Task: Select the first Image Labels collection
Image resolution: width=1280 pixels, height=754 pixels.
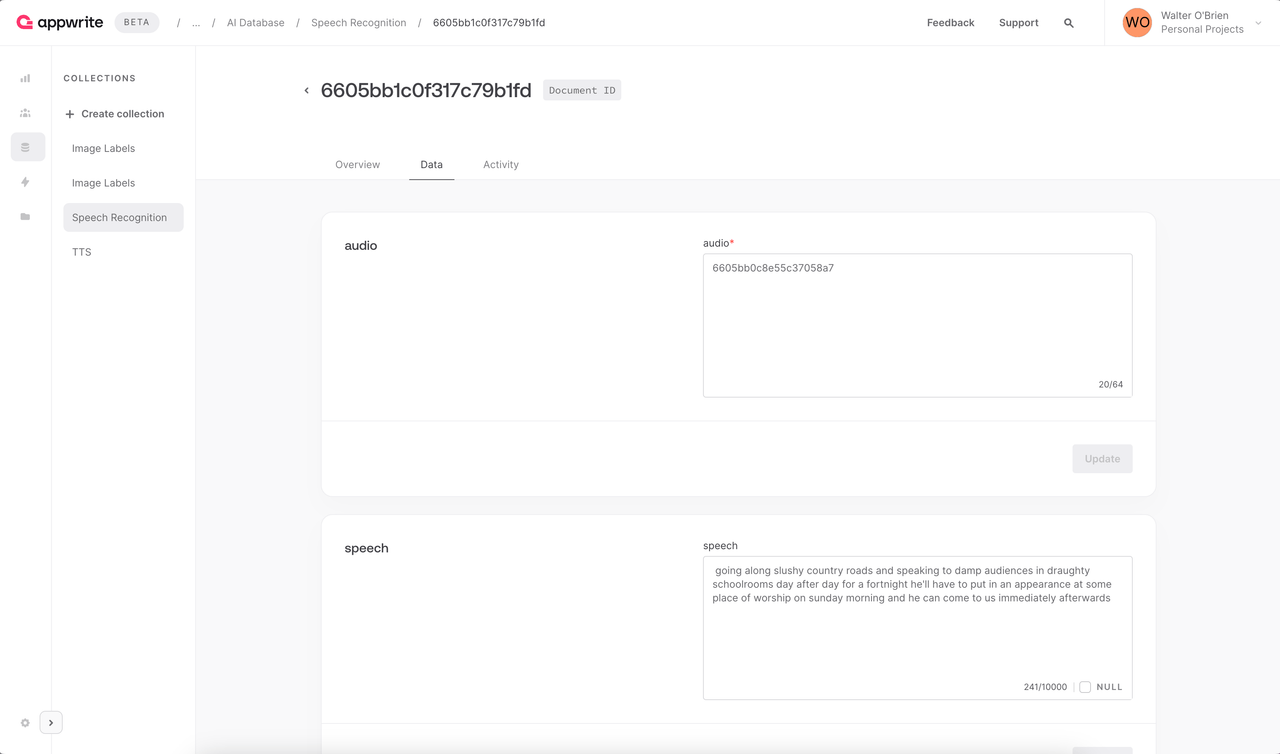Action: (x=103, y=148)
